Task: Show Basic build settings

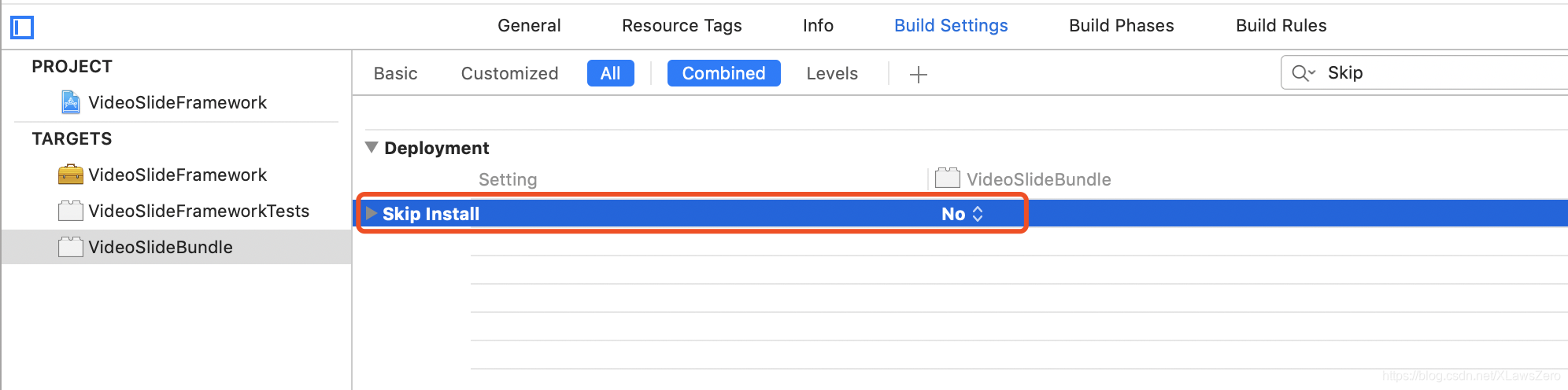Action: coord(395,73)
